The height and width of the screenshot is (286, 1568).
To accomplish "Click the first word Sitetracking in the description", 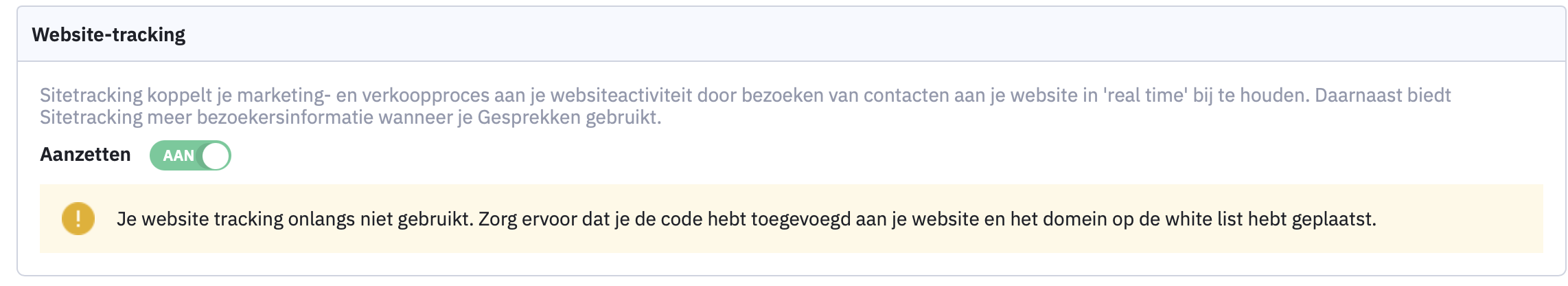I will pos(91,95).
